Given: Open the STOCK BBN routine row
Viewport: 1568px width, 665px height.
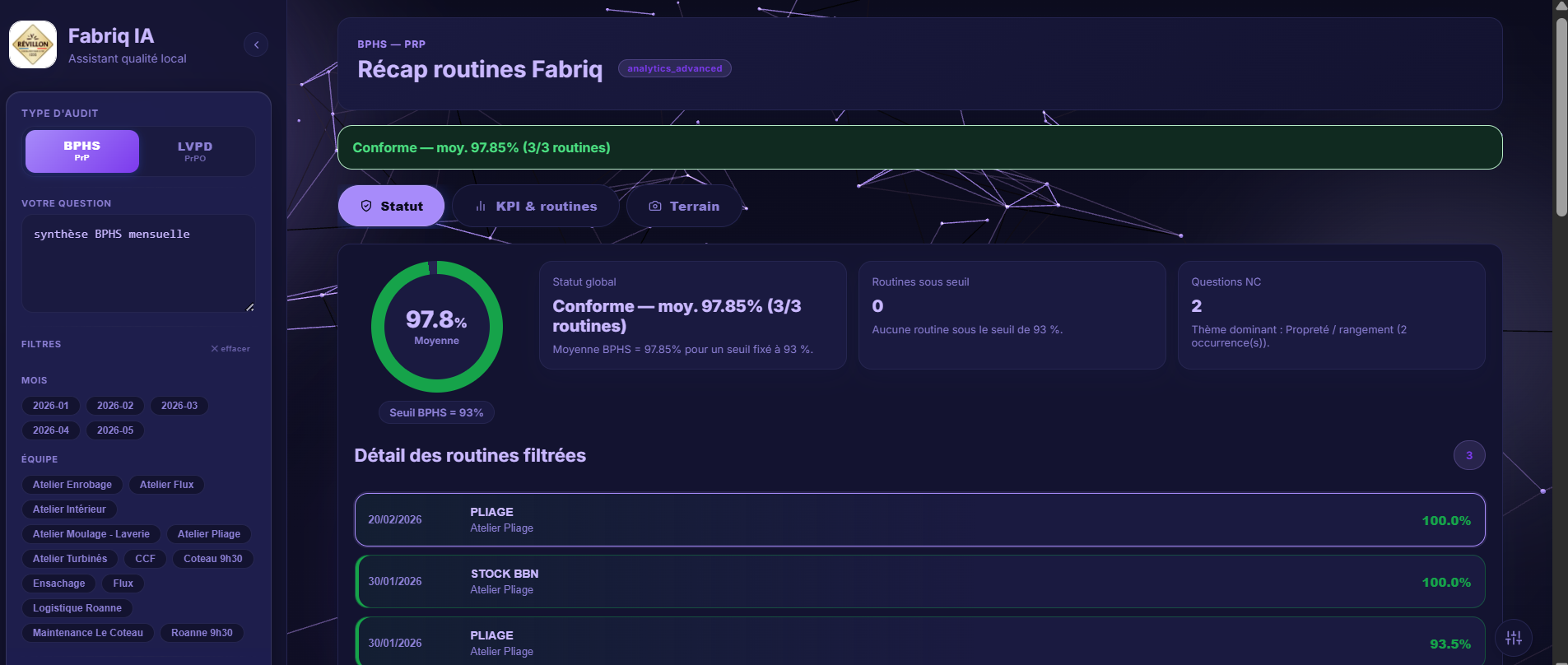Looking at the screenshot, I should [919, 581].
